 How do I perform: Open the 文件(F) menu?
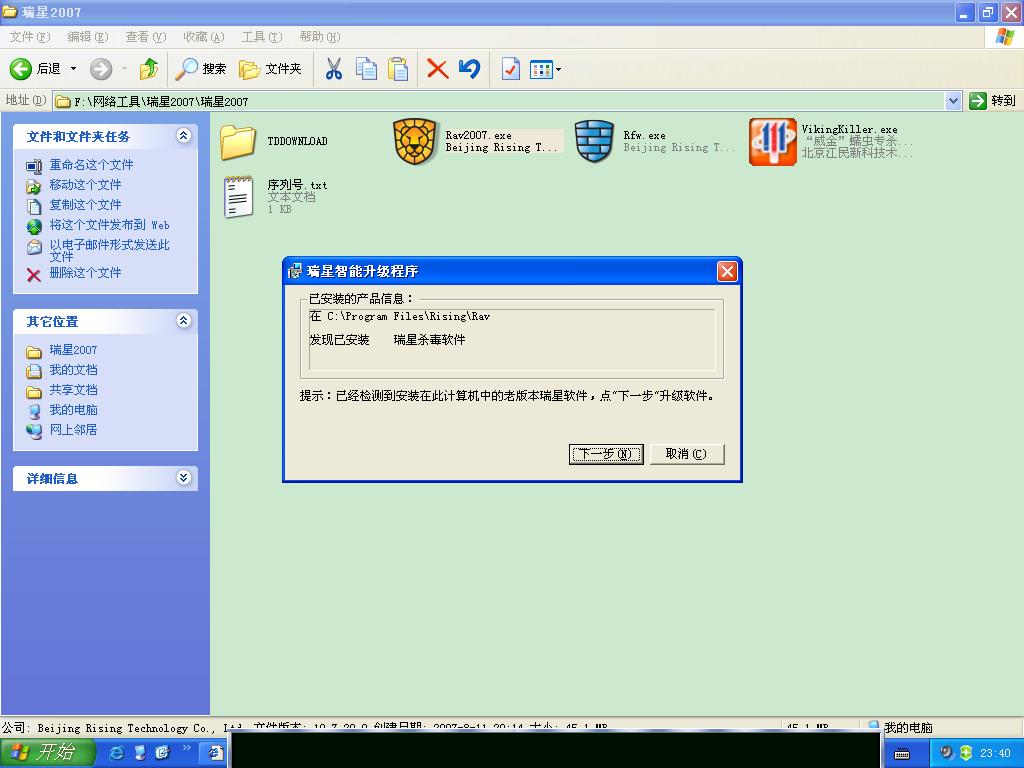point(29,37)
